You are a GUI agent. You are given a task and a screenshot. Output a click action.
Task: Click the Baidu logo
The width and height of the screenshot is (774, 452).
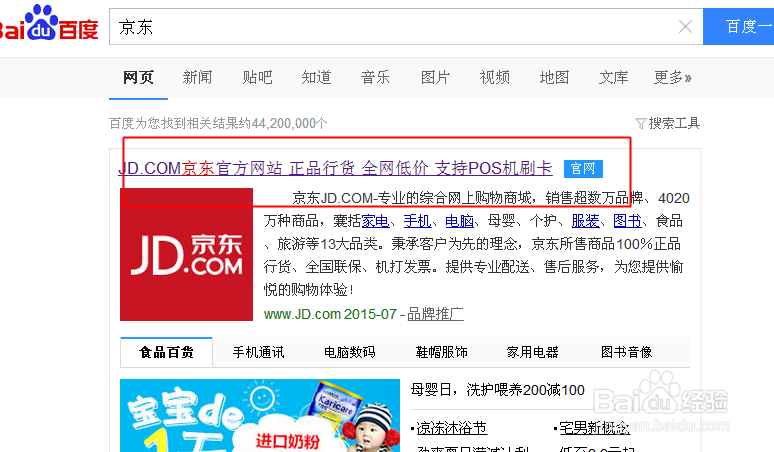48,23
